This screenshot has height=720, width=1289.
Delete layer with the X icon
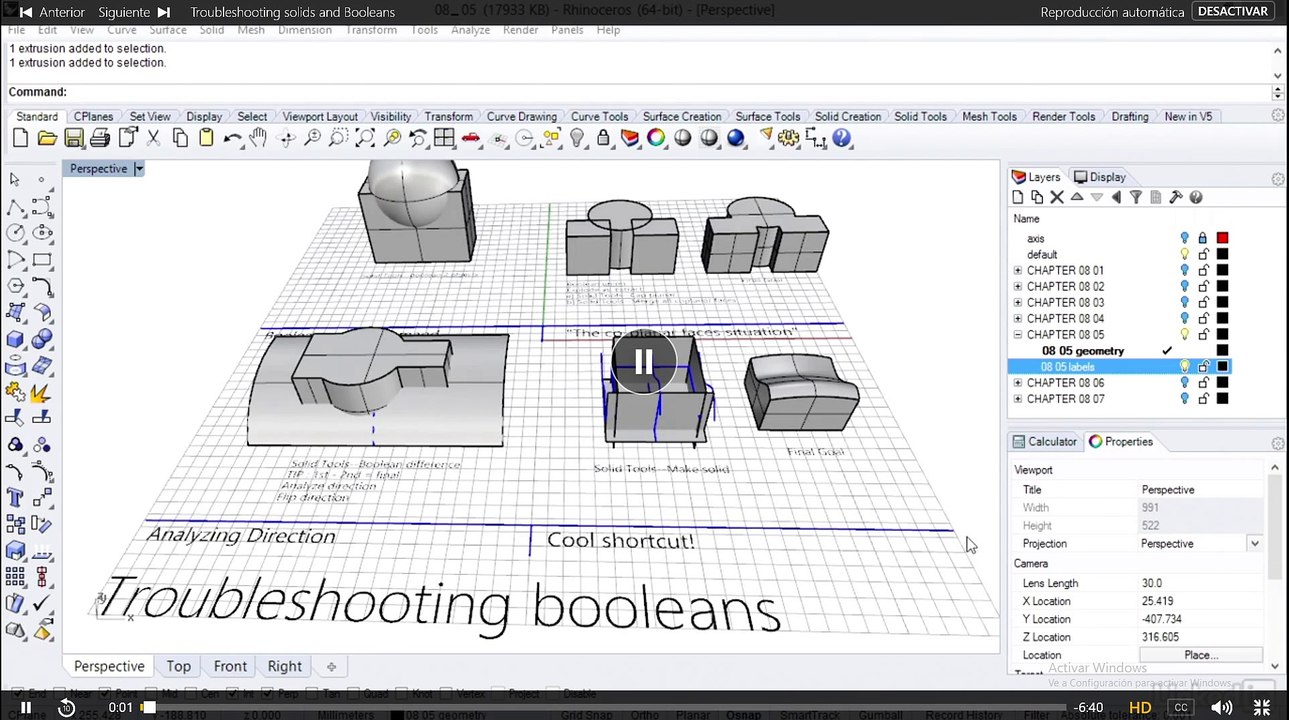(1057, 197)
